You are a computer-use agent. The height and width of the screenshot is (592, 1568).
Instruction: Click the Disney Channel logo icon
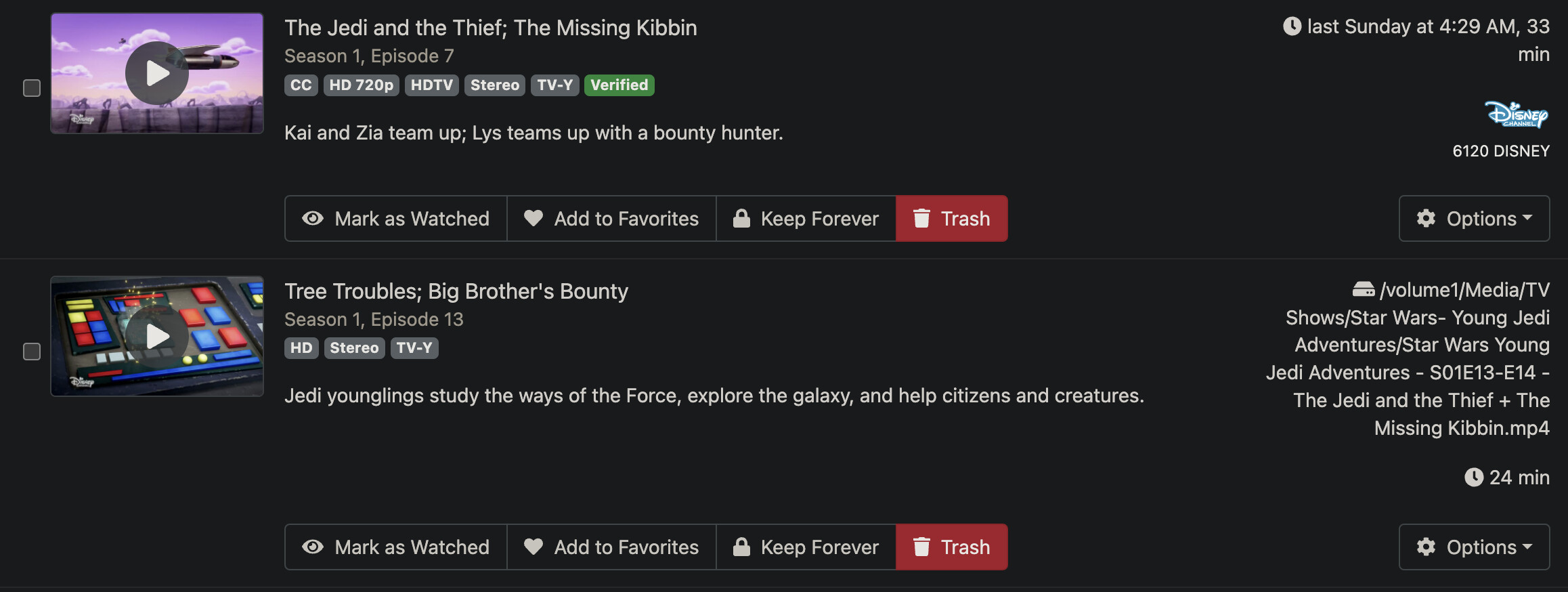(1516, 114)
